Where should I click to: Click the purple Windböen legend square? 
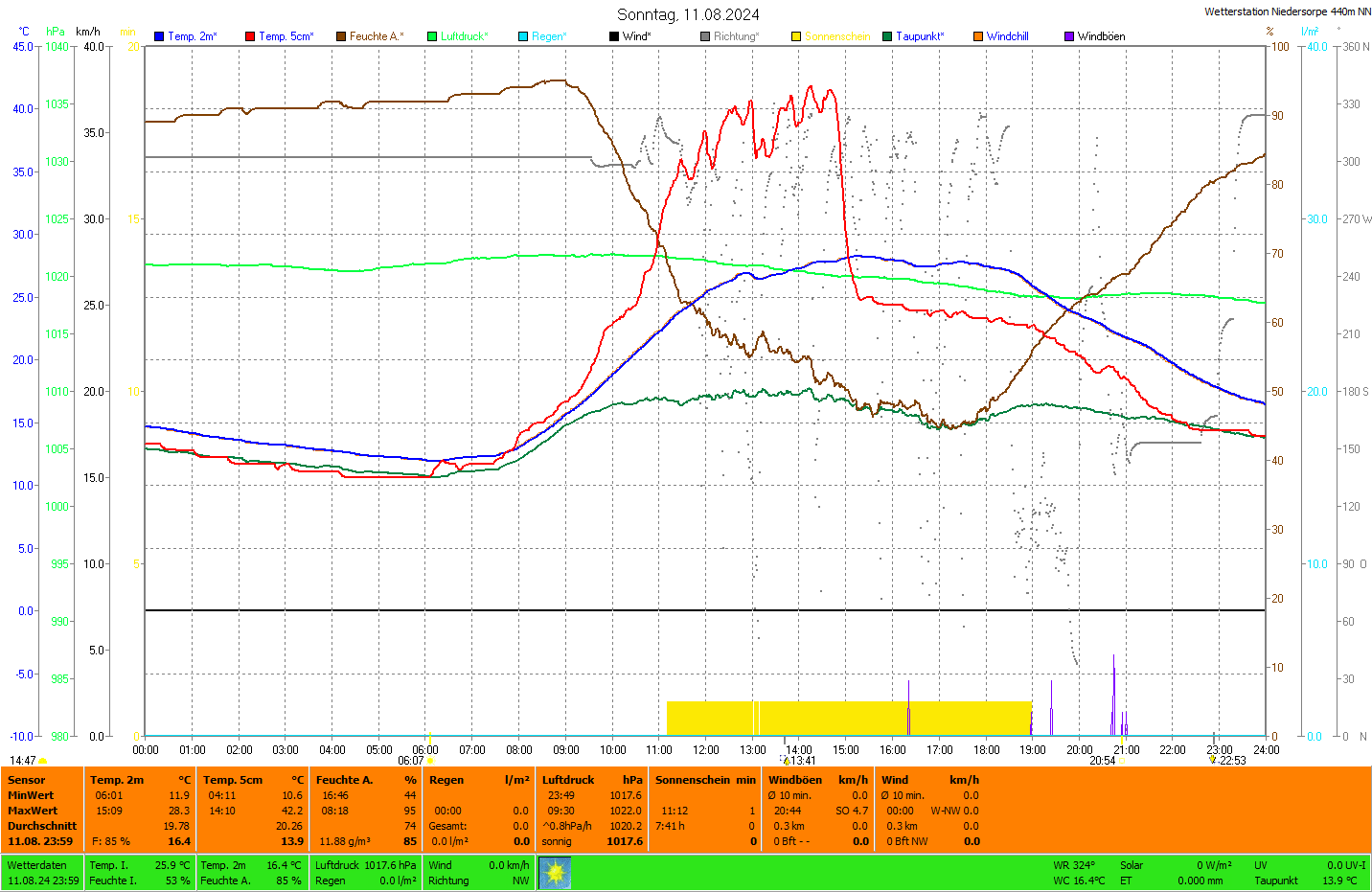click(x=1069, y=36)
